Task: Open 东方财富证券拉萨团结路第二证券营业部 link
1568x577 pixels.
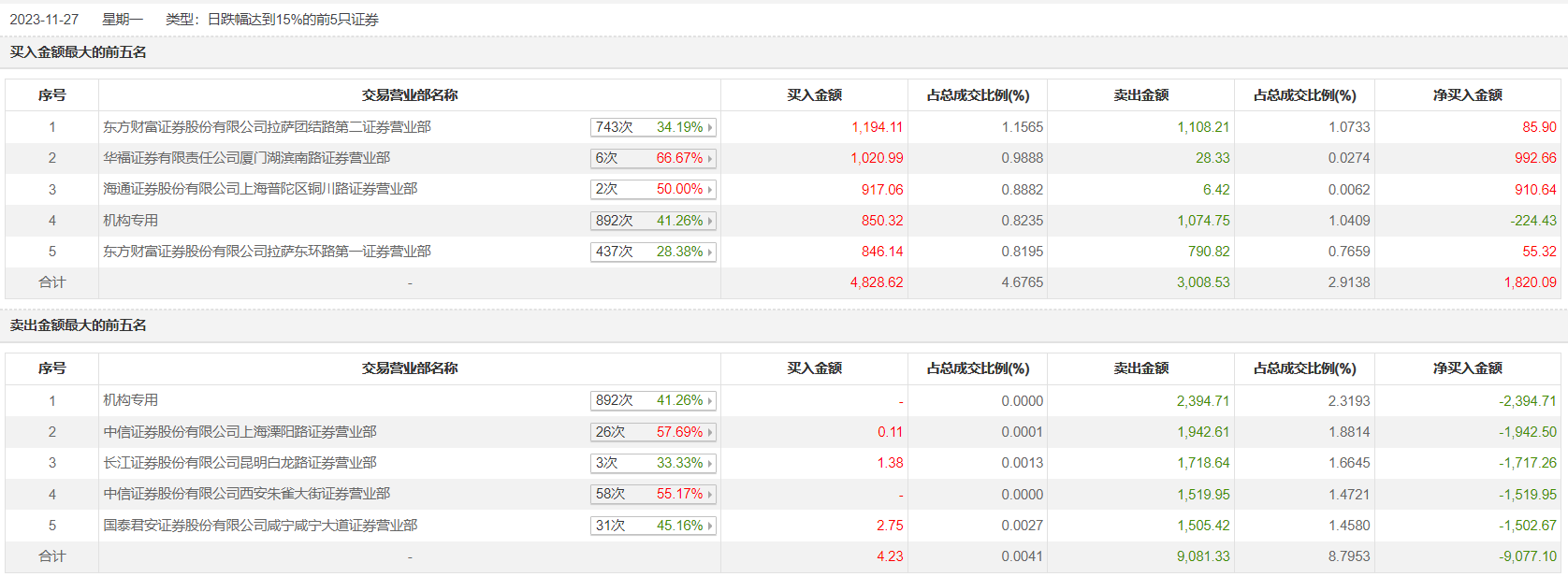Action: point(267,127)
